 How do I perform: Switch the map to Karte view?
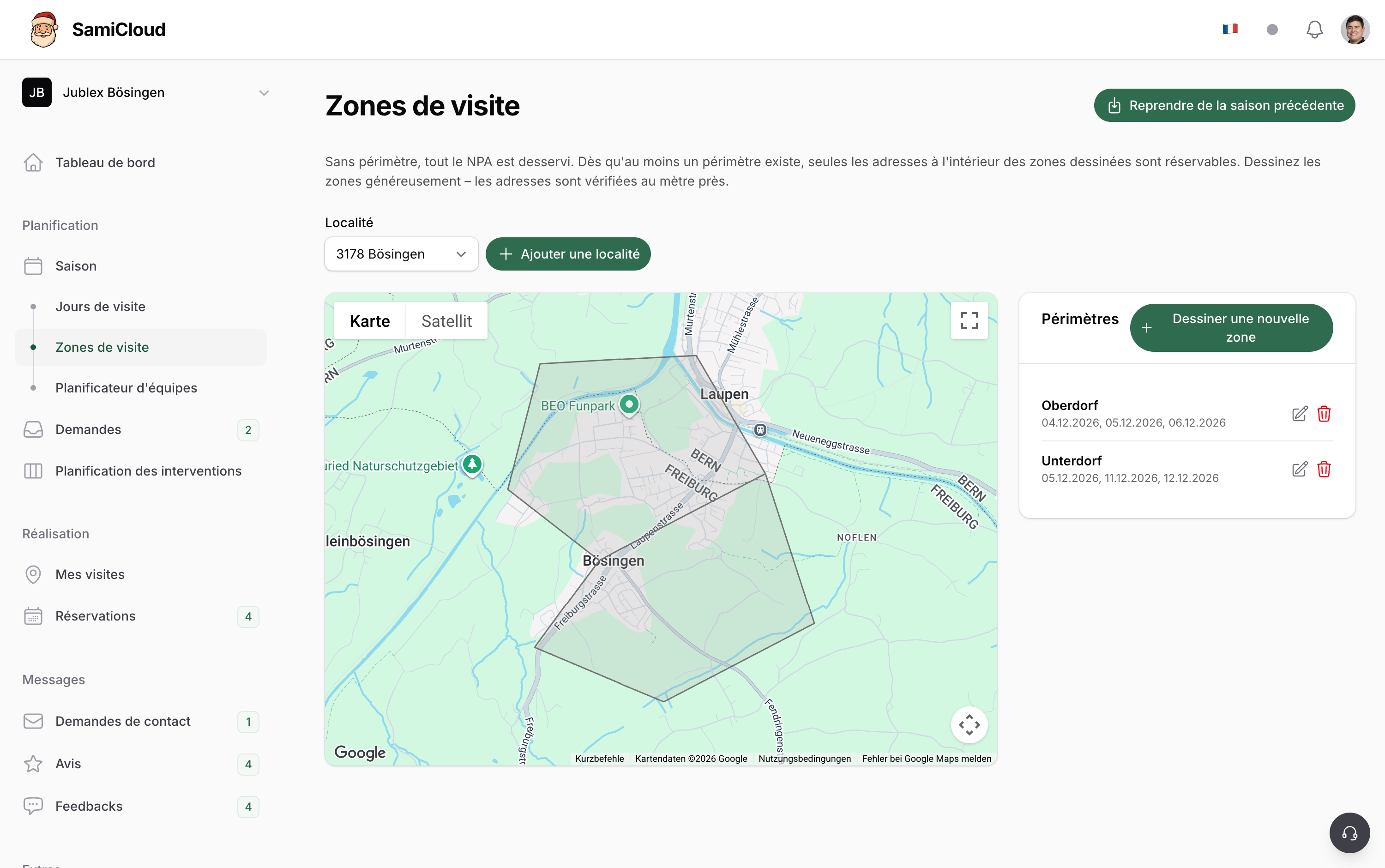pos(370,321)
